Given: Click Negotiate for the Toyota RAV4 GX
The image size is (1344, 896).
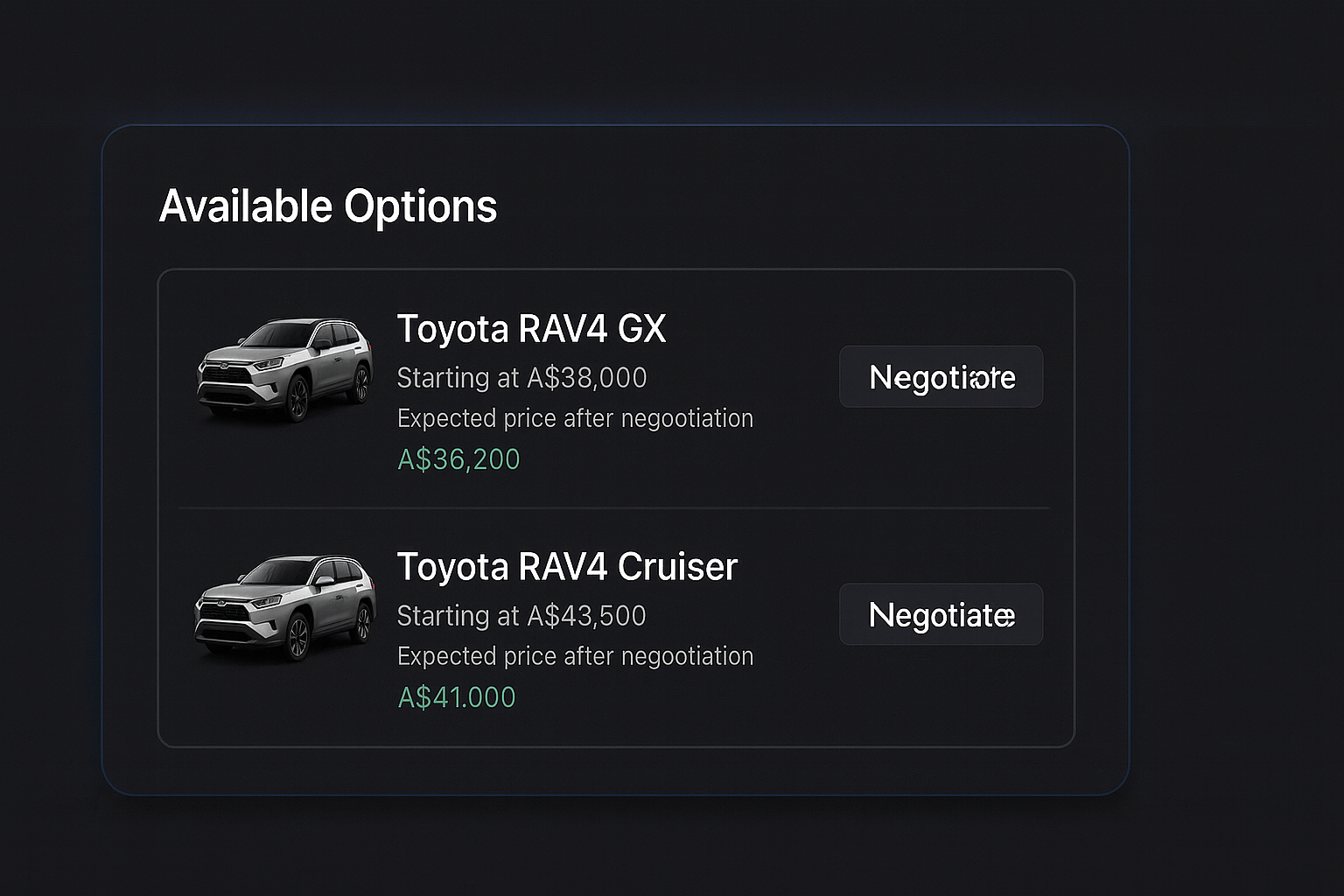Looking at the screenshot, I should 941,377.
